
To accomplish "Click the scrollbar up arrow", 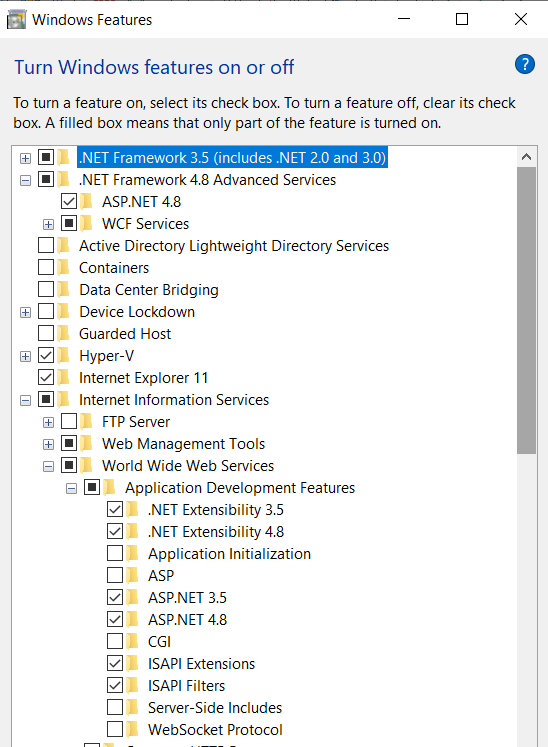I will tap(527, 157).
